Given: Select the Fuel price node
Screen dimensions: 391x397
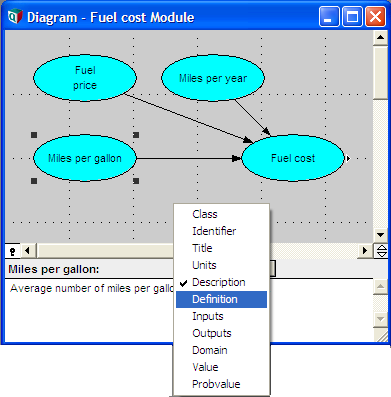Looking at the screenshot, I should [85, 78].
